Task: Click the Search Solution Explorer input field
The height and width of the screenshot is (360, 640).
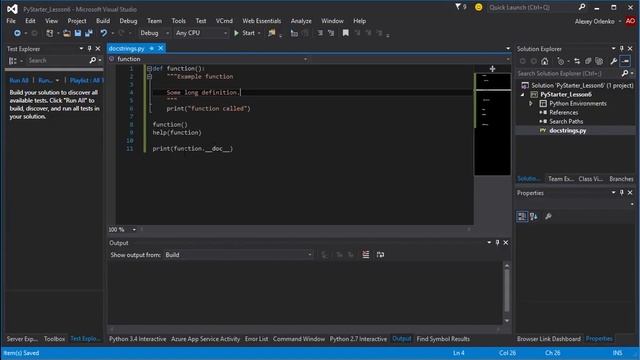Action: 568,73
